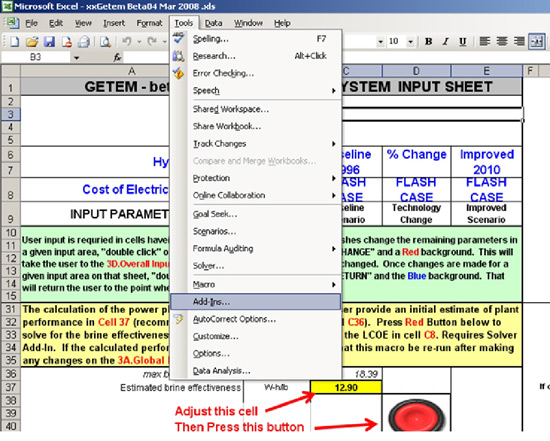Open the font size dropdown arrow

tap(410, 42)
